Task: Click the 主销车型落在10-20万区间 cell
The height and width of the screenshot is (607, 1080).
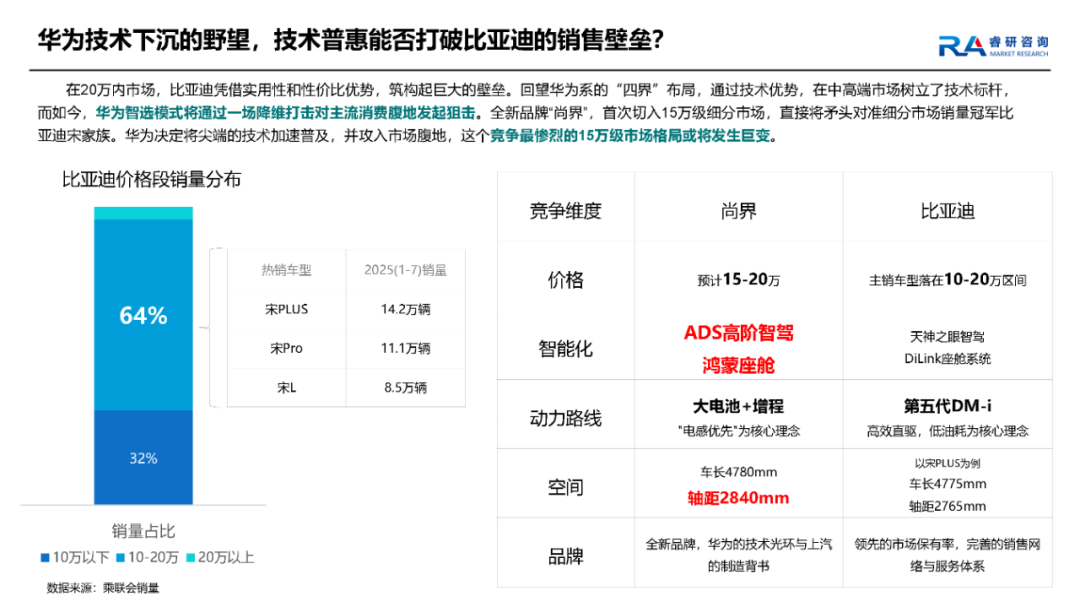Action: tap(948, 280)
